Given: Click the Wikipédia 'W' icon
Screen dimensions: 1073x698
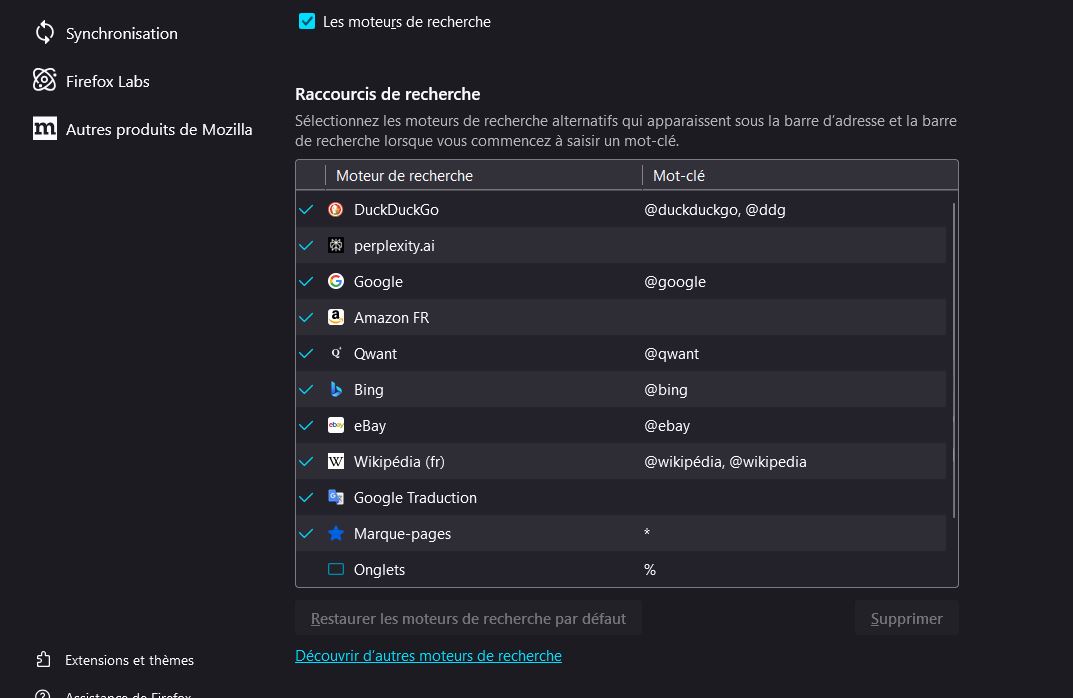Looking at the screenshot, I should [x=335, y=461].
